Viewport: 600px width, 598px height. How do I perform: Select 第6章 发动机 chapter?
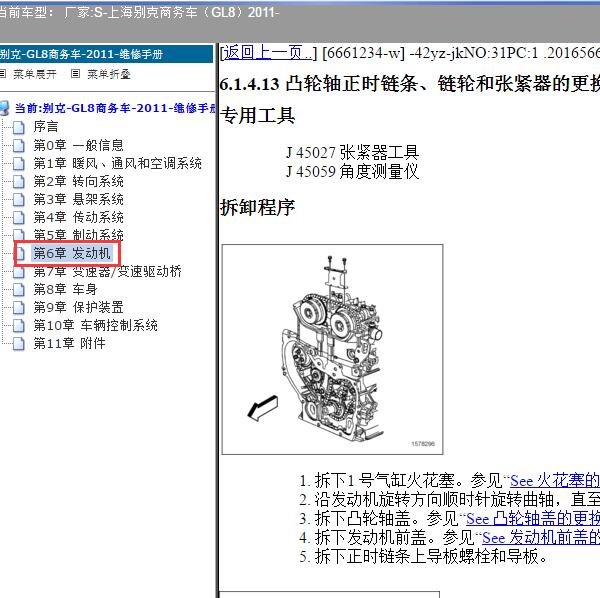(x=72, y=253)
